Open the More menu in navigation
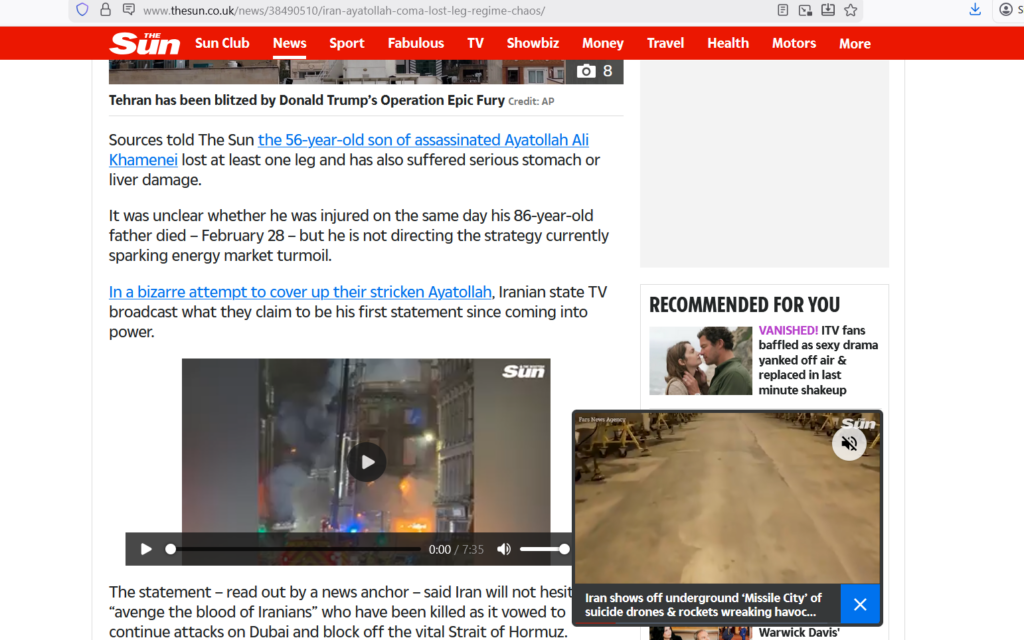The width and height of the screenshot is (1024, 640). click(x=854, y=43)
